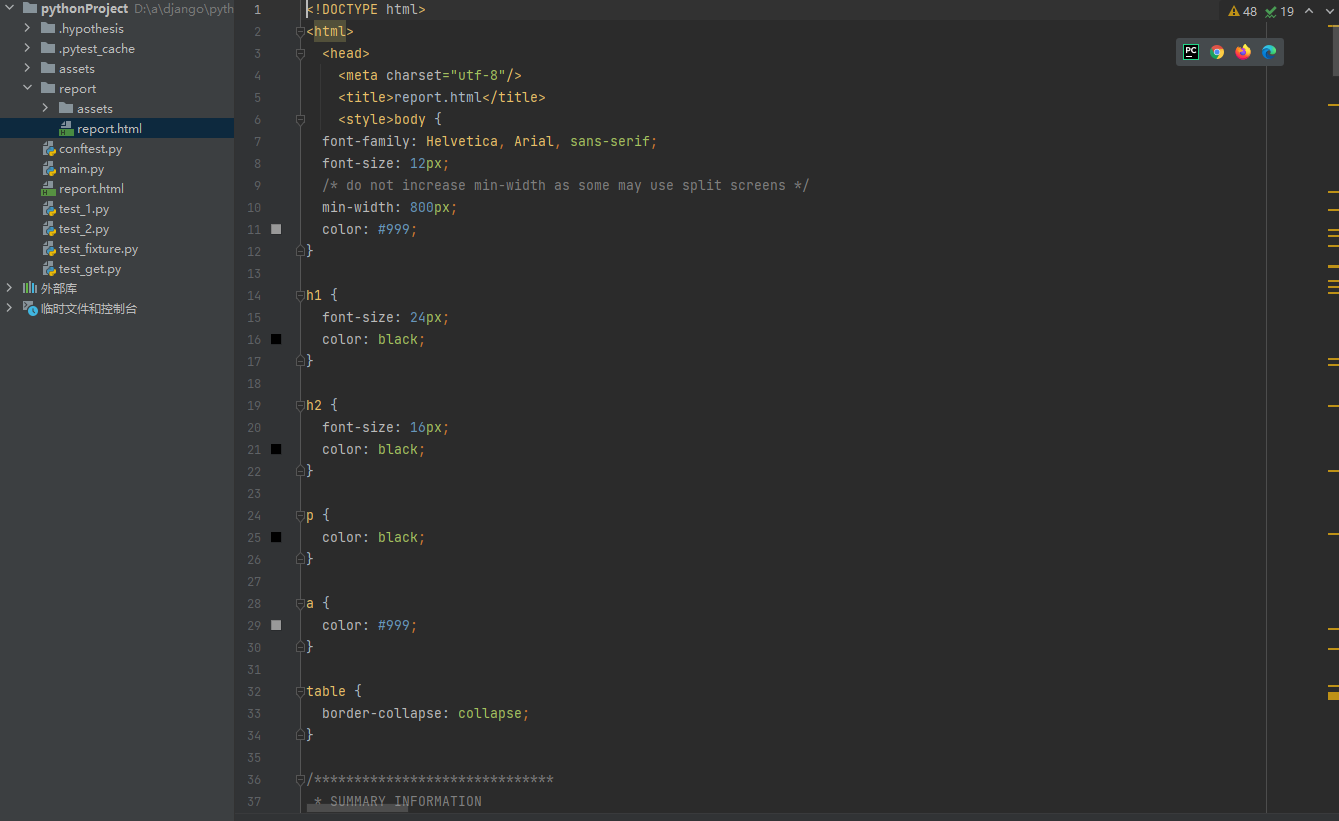Fold the style block on line 6
The width and height of the screenshot is (1339, 821).
[x=300, y=119]
